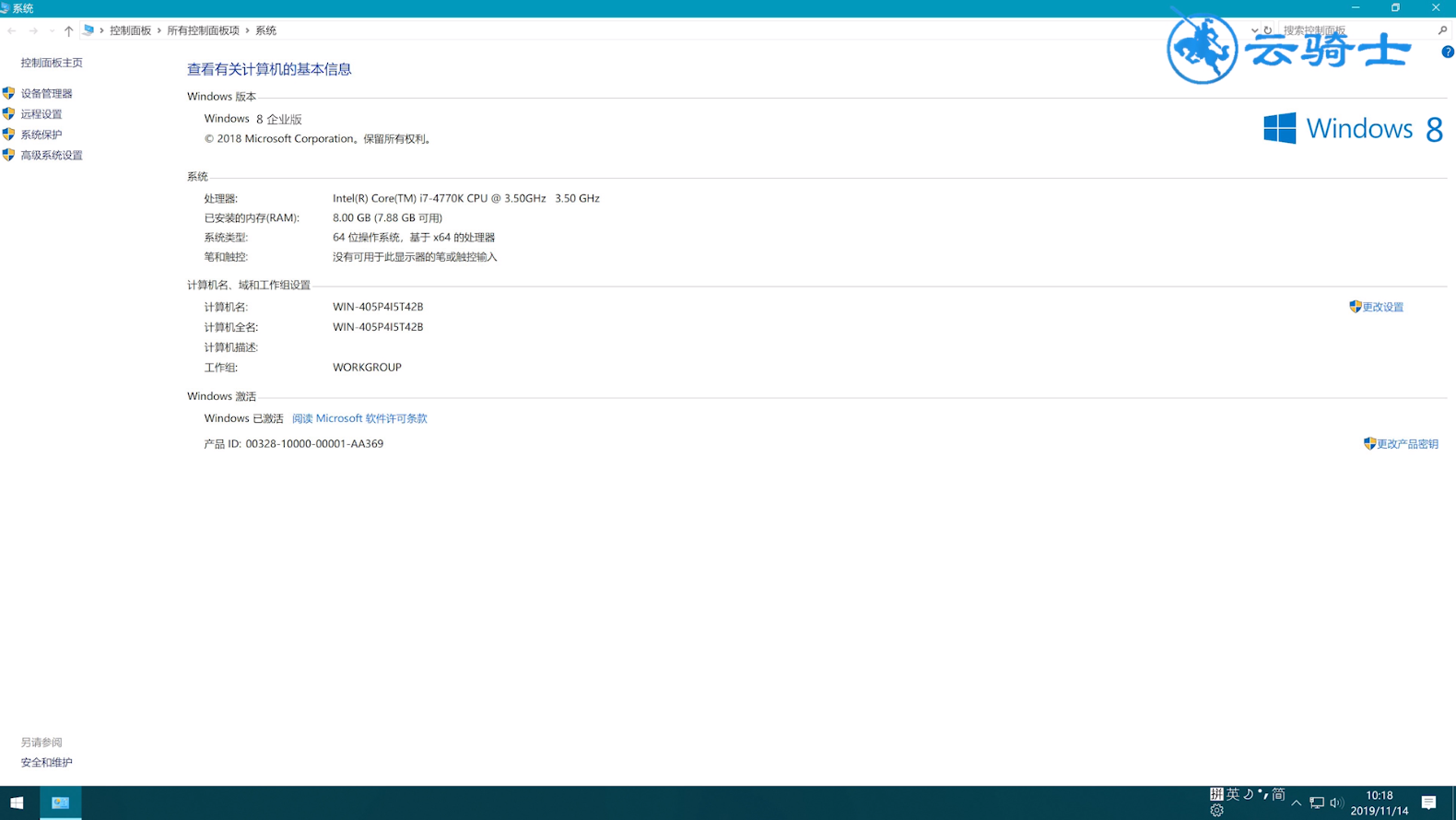Click the system window title icon
This screenshot has height=820, width=1456.
[5, 8]
